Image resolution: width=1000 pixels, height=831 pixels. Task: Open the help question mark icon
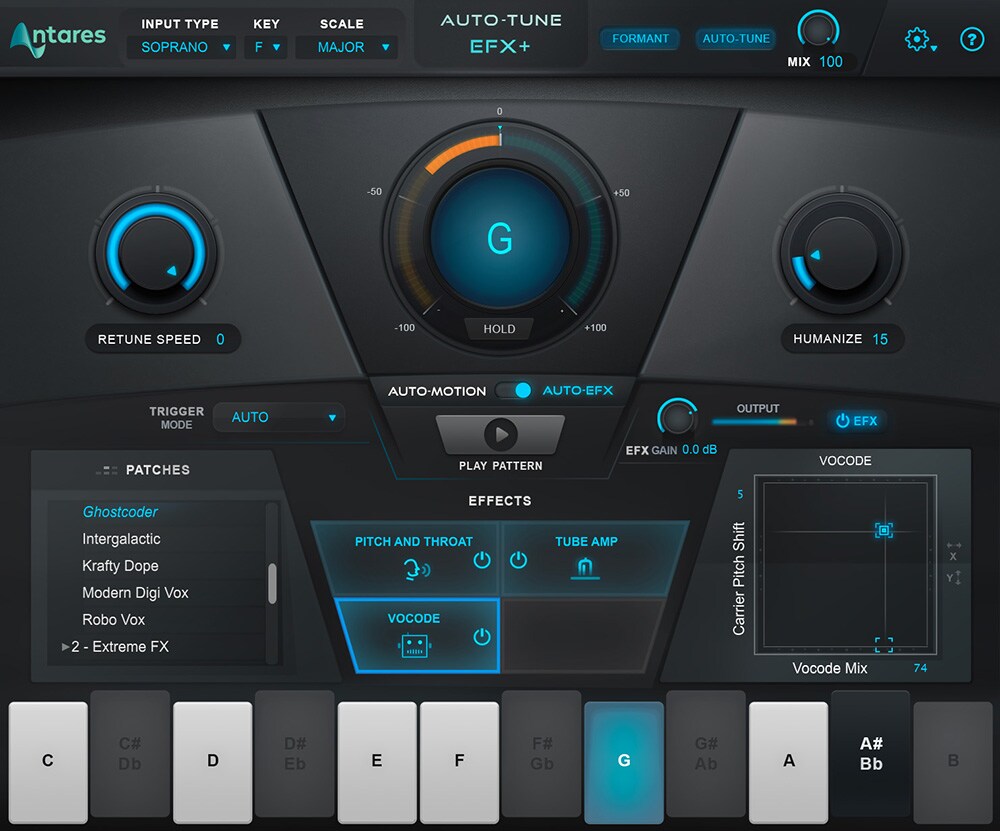click(972, 40)
